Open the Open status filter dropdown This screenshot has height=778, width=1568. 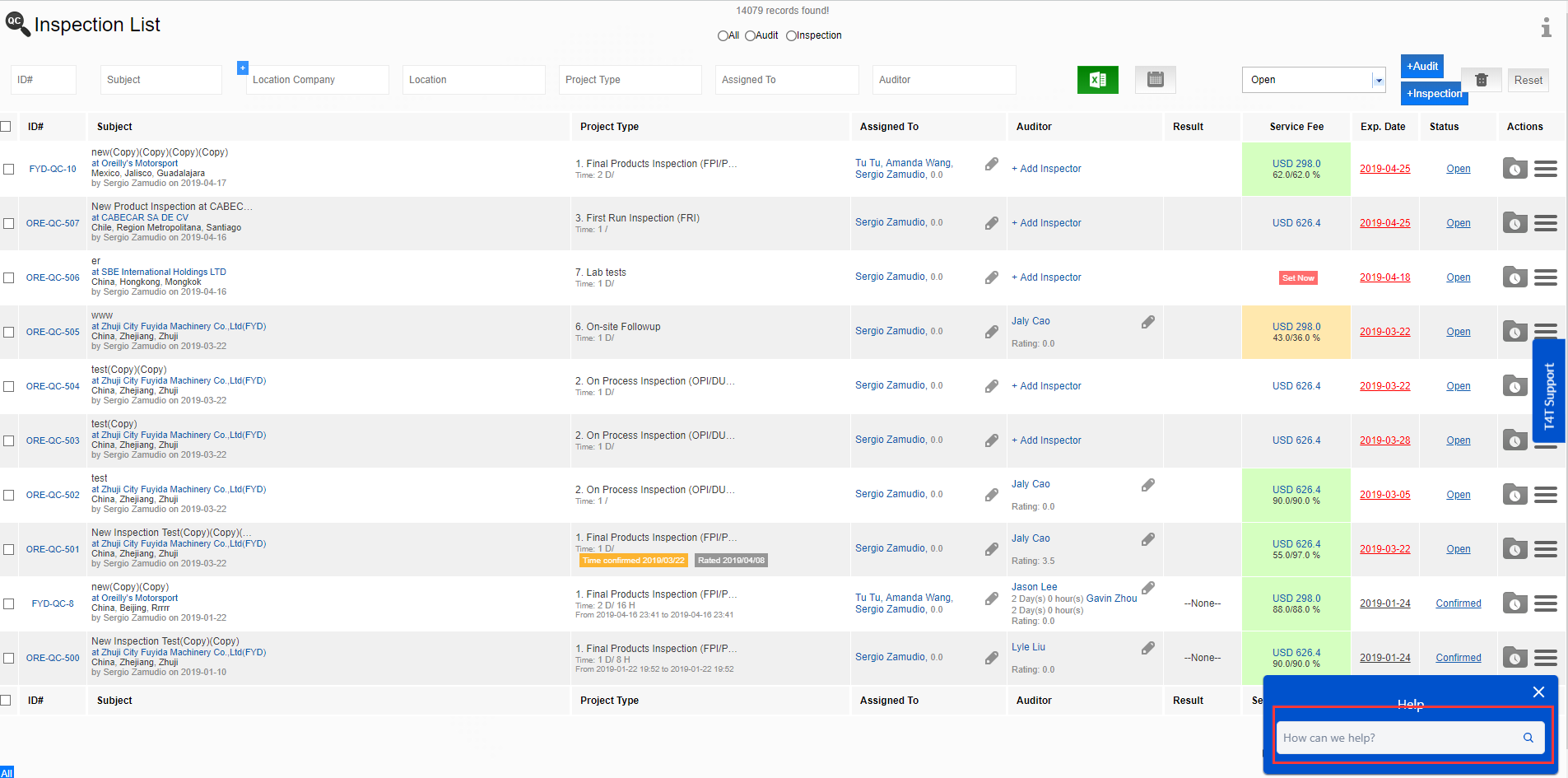coord(1314,80)
